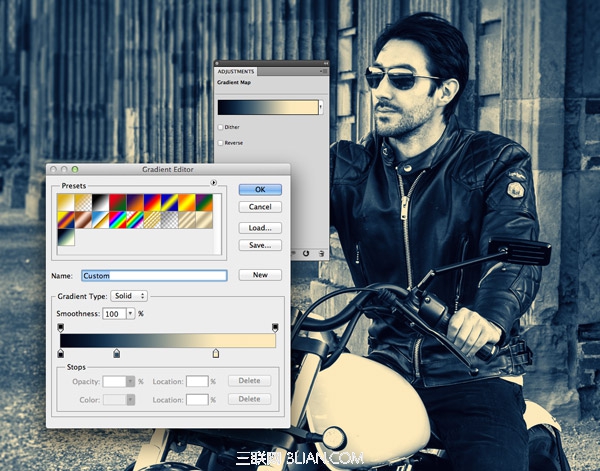Switch to the ADJUSTMENTS tab

click(236, 72)
